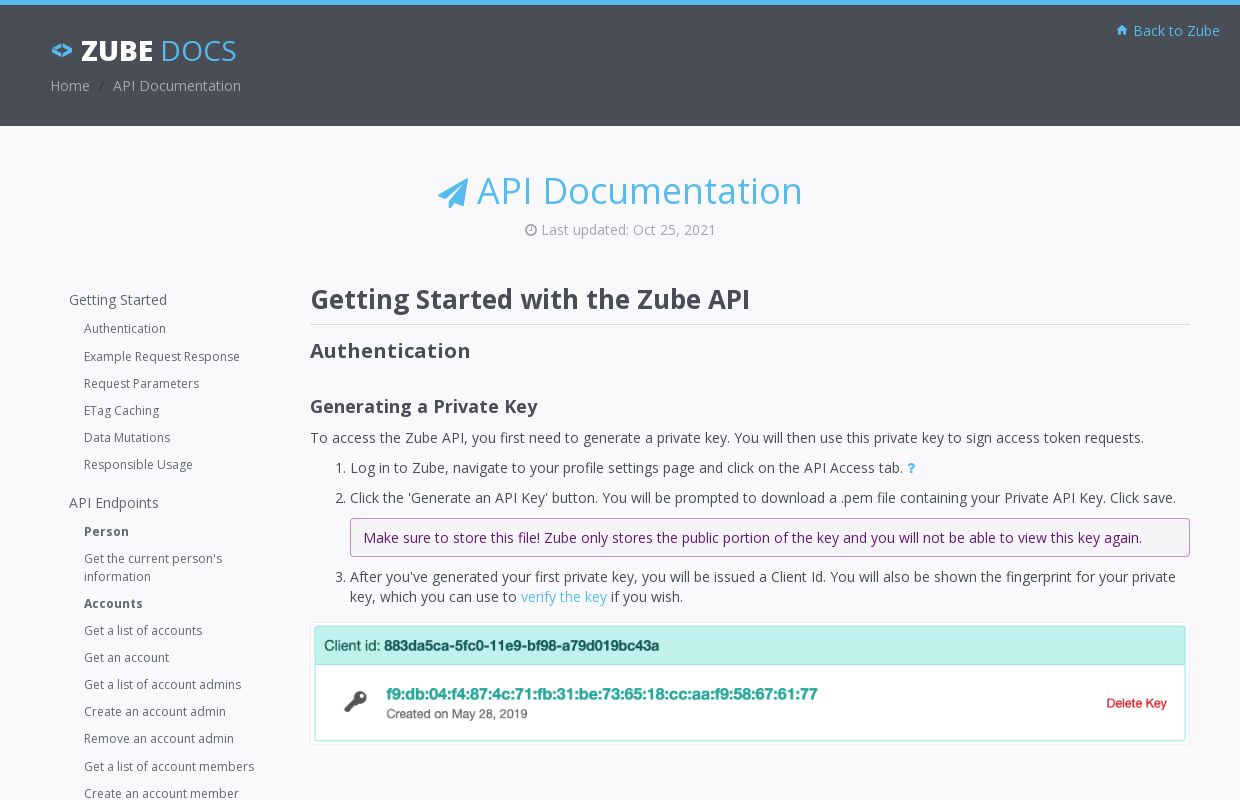Open Data Mutations in the sidebar
The image size is (1240, 800).
coord(127,437)
